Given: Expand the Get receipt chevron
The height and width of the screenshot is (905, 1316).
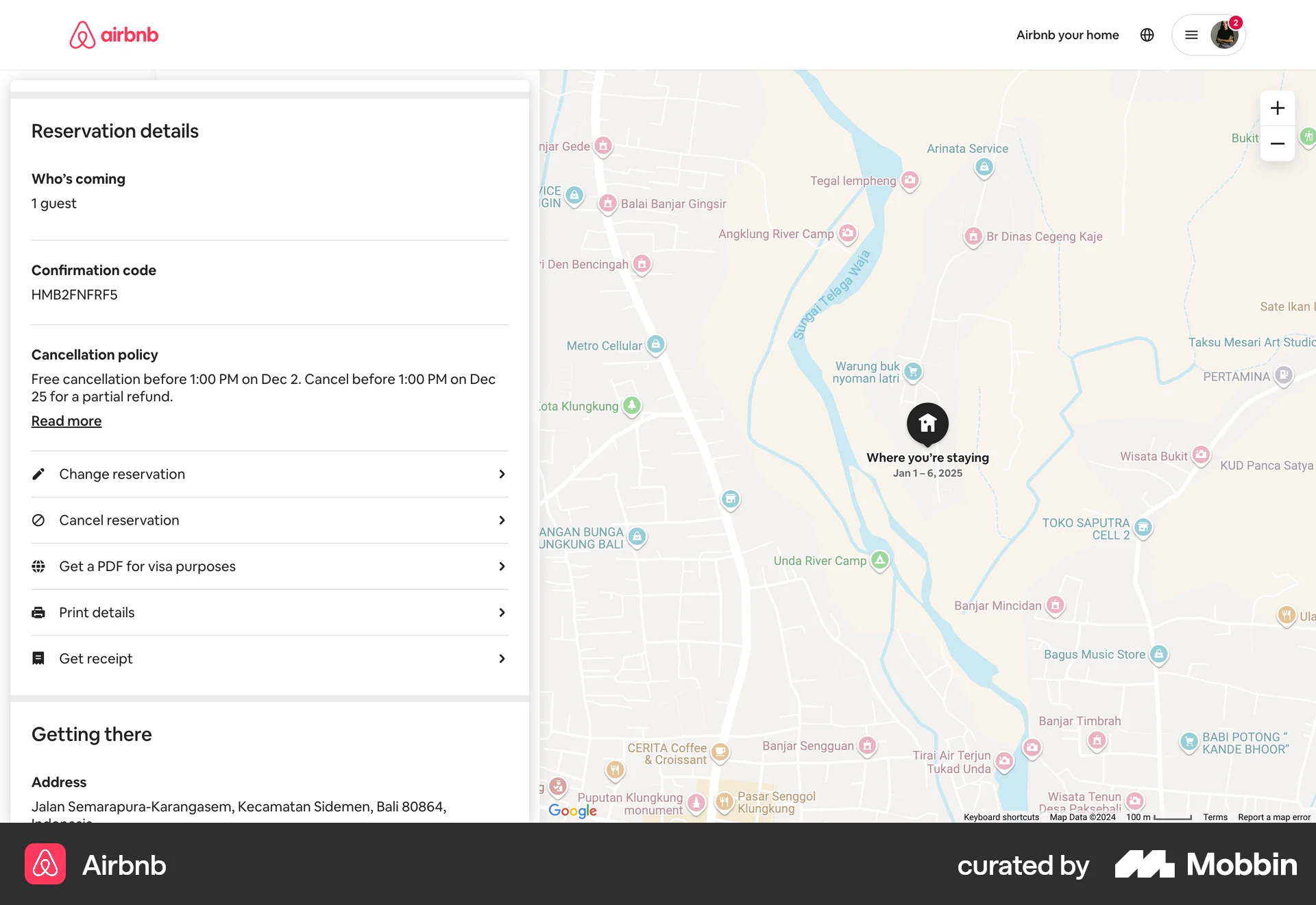Looking at the screenshot, I should click(x=502, y=658).
